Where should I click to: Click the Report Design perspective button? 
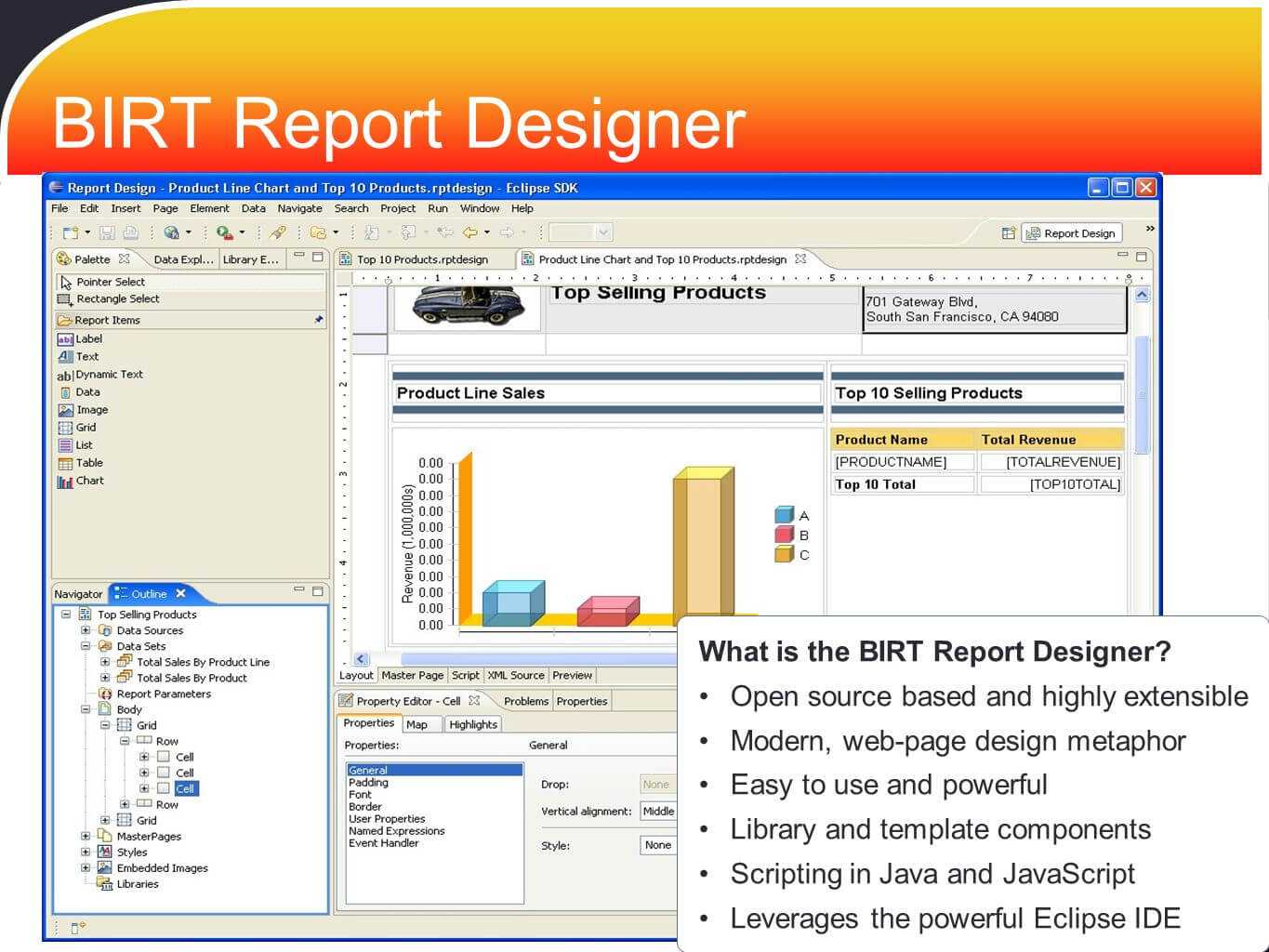tap(1072, 233)
